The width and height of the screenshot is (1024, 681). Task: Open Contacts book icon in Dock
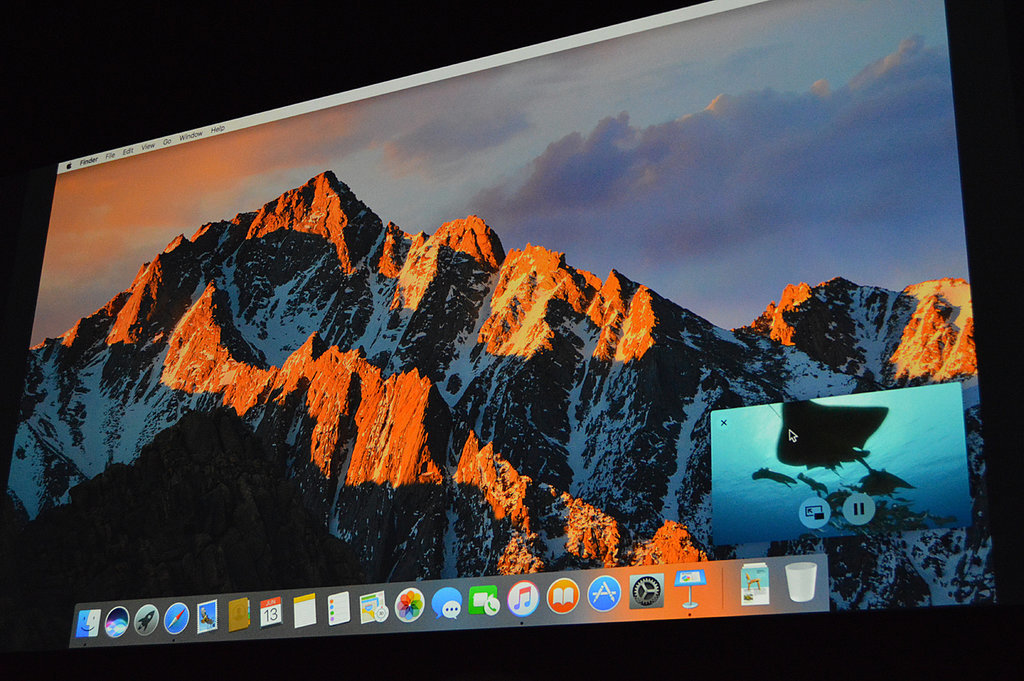tap(239, 614)
